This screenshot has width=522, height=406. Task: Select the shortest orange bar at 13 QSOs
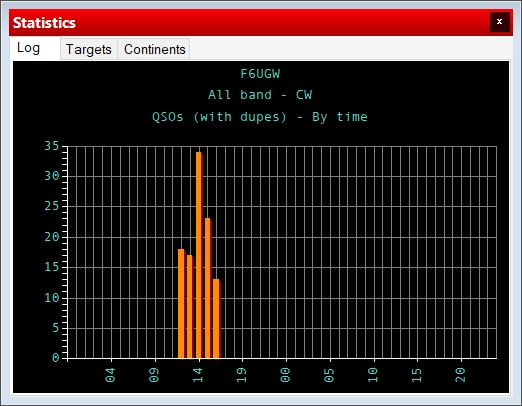tap(217, 319)
